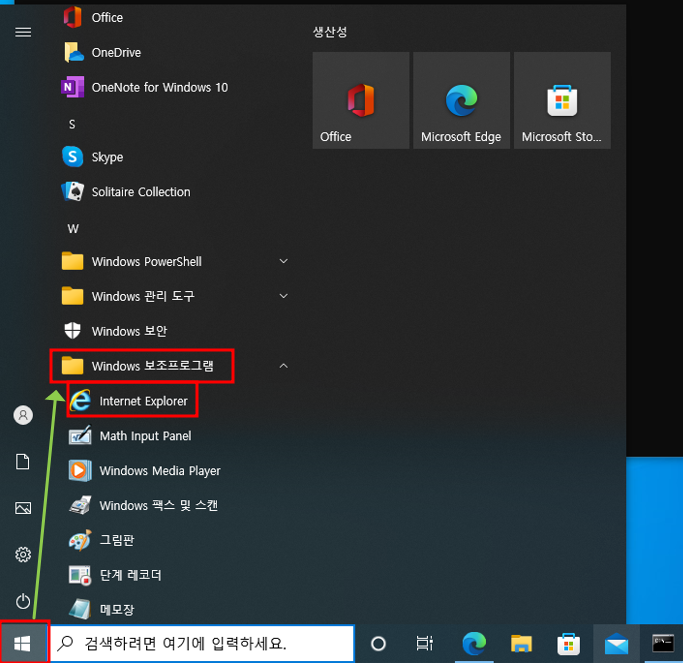Open Mail app on taskbar

pyautogui.click(x=616, y=643)
